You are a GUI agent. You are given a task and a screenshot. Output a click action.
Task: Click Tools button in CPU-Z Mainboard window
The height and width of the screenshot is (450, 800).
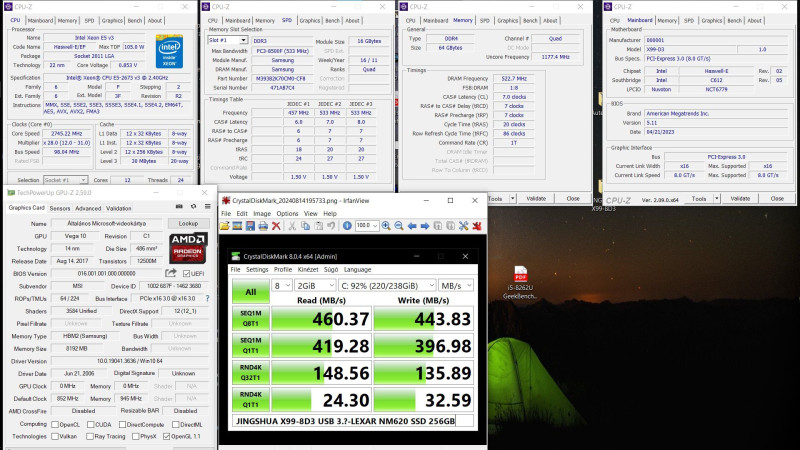(699, 198)
